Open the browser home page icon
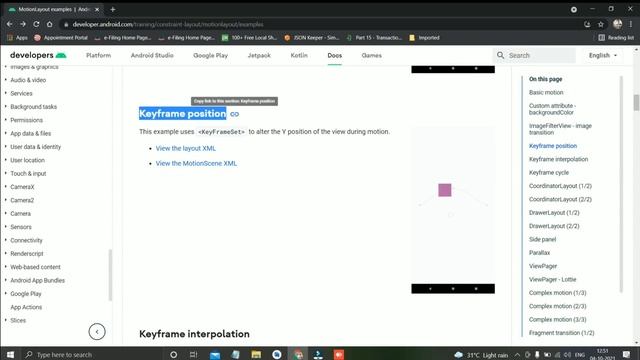640x360 pixels. pyautogui.click(x=49, y=24)
